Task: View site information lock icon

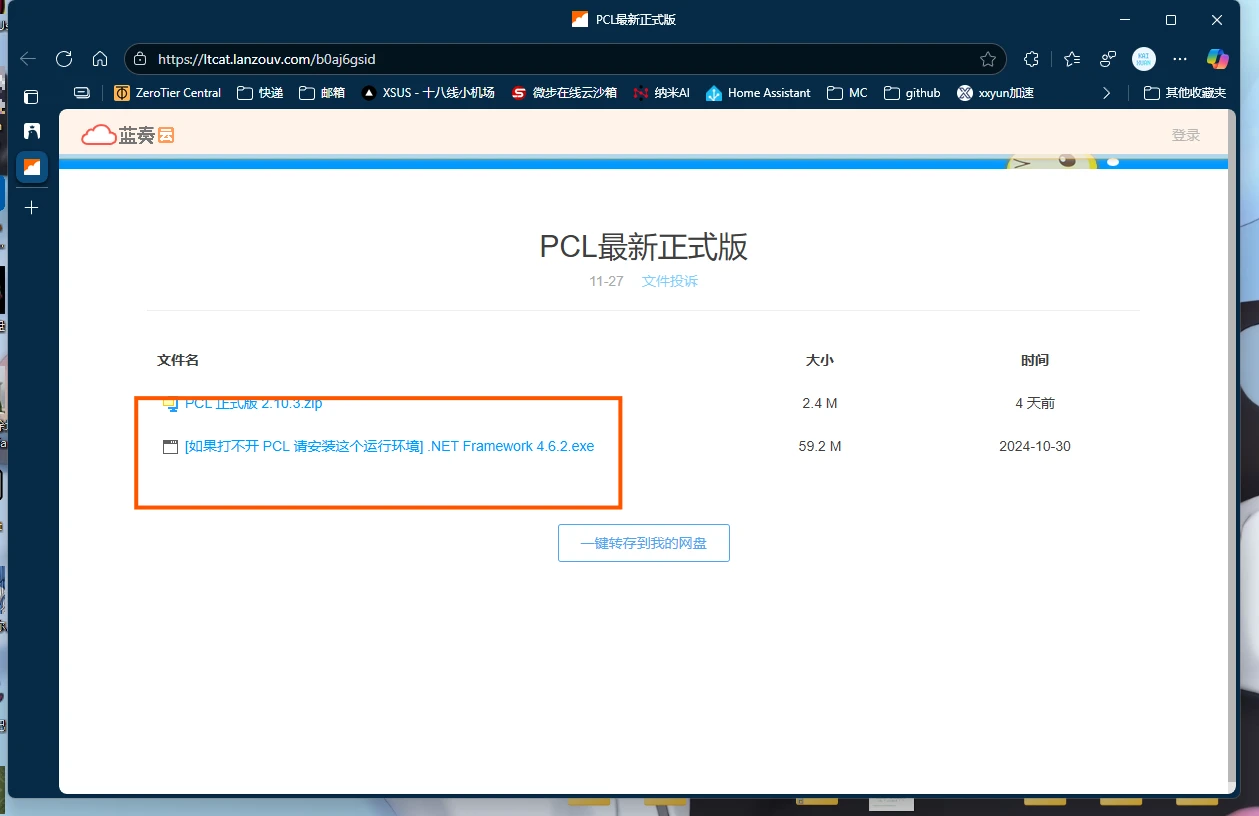Action: point(140,59)
